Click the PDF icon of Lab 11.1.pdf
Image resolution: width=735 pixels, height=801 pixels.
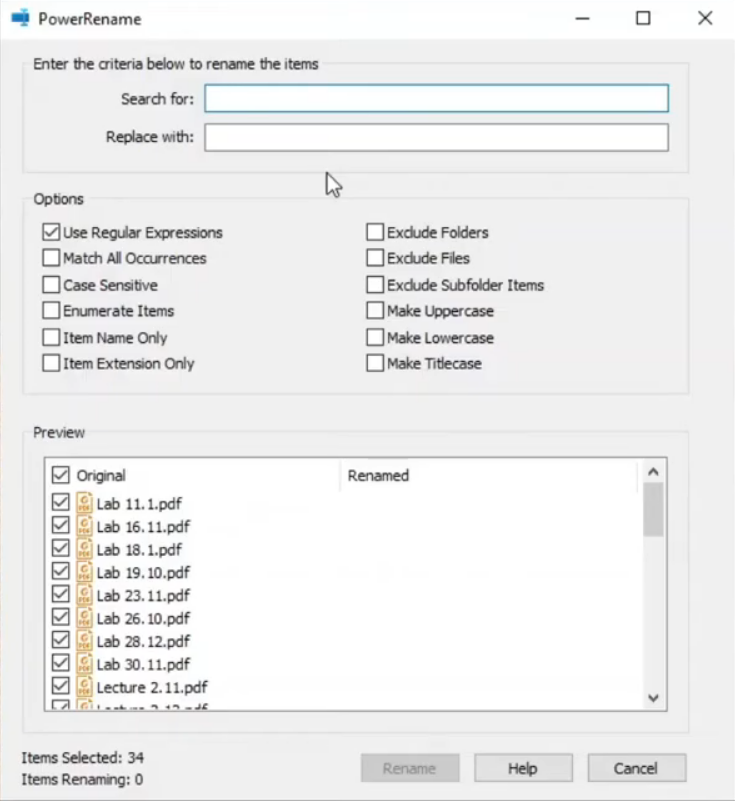click(84, 503)
